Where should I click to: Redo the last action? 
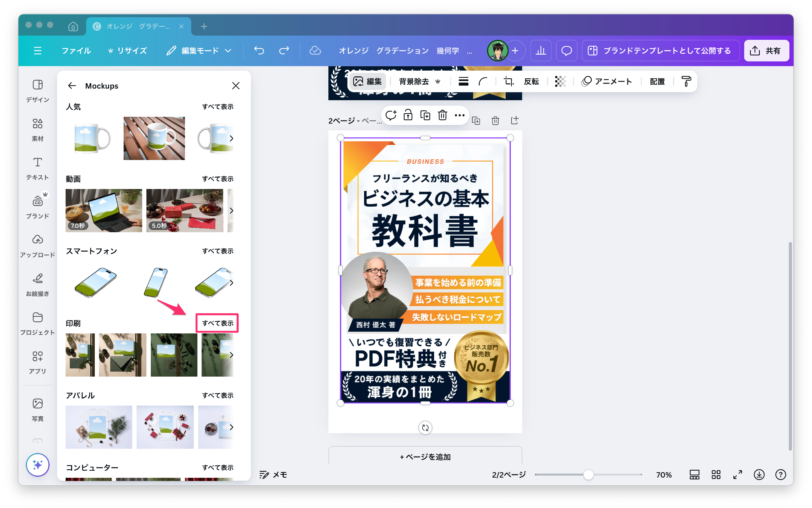pos(284,51)
